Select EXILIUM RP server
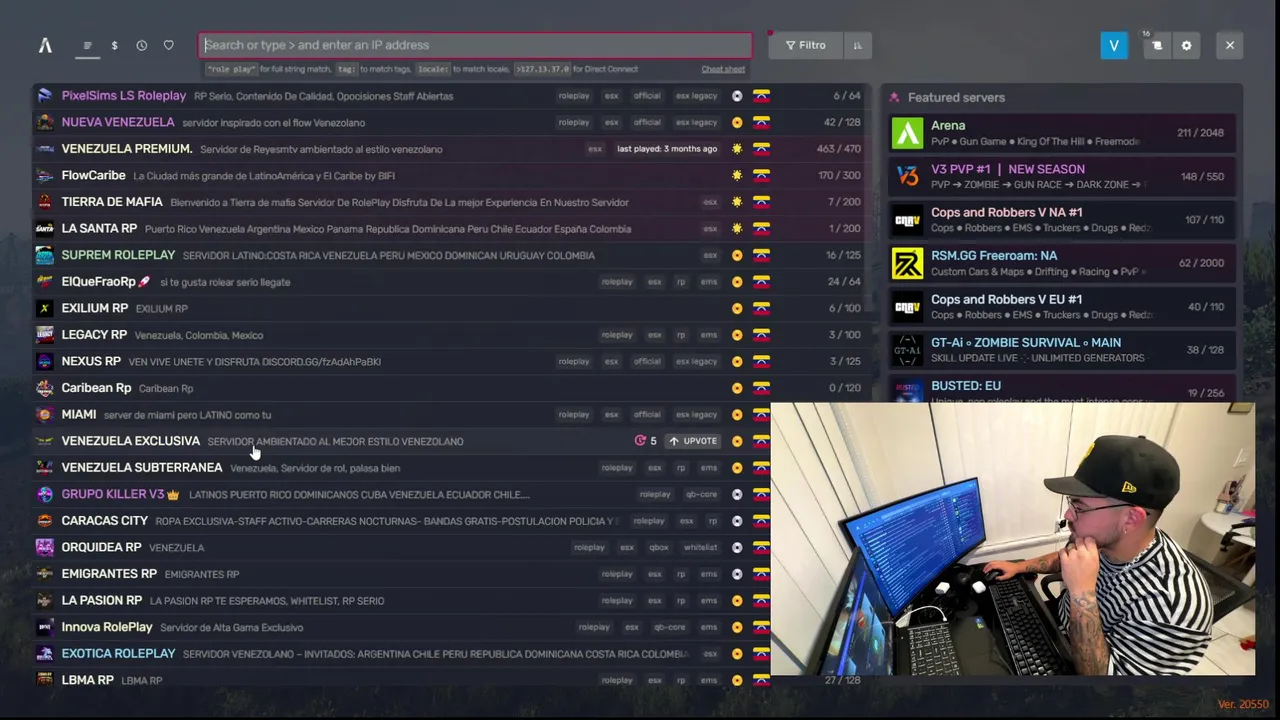Viewport: 1280px width, 720px height. [x=450, y=308]
